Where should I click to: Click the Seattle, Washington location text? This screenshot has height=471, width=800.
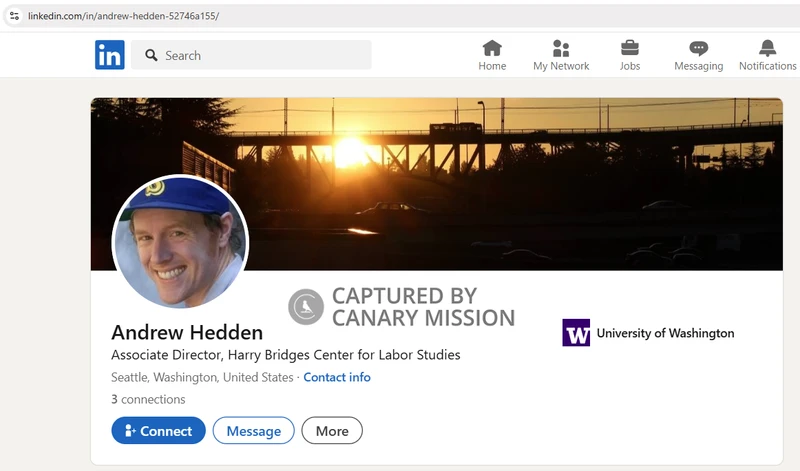(202, 377)
